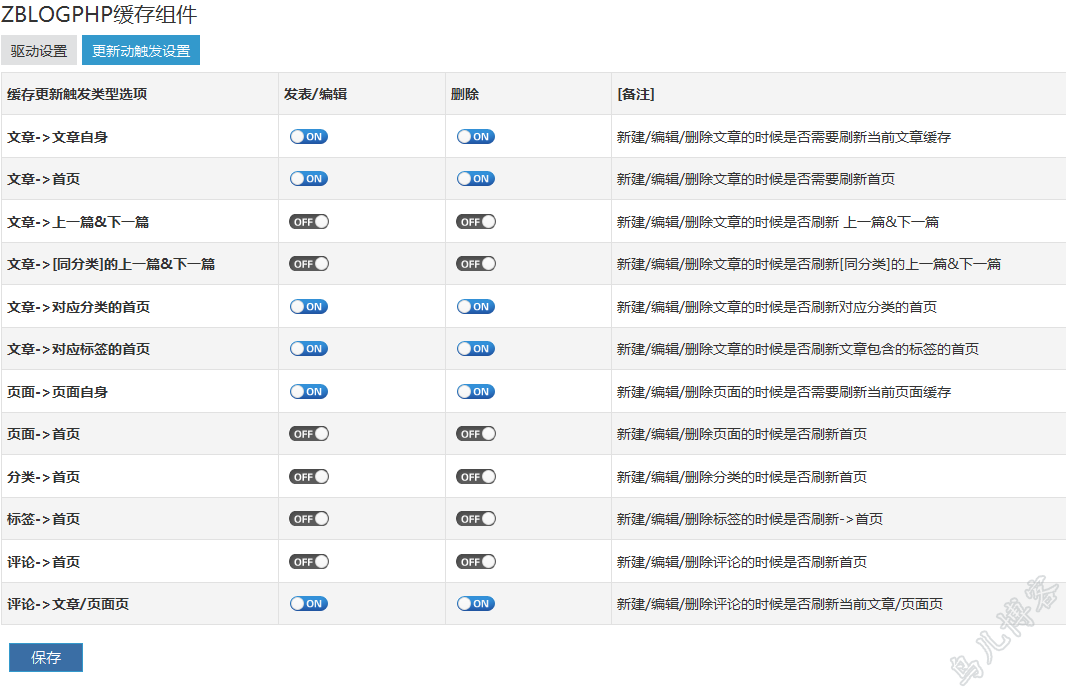Select the 更新动触发设置 tab
Image resolution: width=1066 pixels, height=692 pixels.
coord(141,51)
